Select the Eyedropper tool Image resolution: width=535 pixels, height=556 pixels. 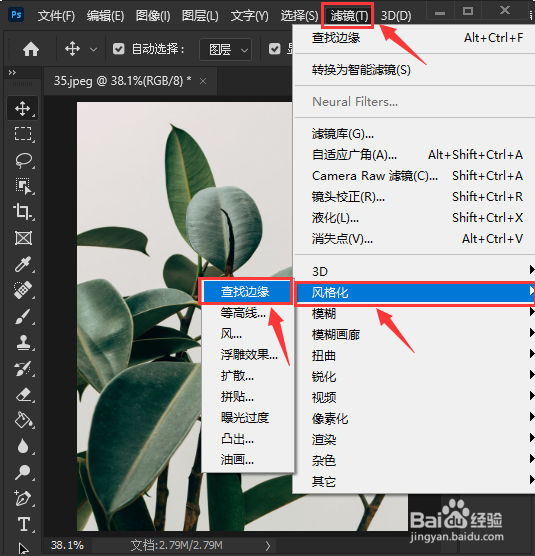23,264
